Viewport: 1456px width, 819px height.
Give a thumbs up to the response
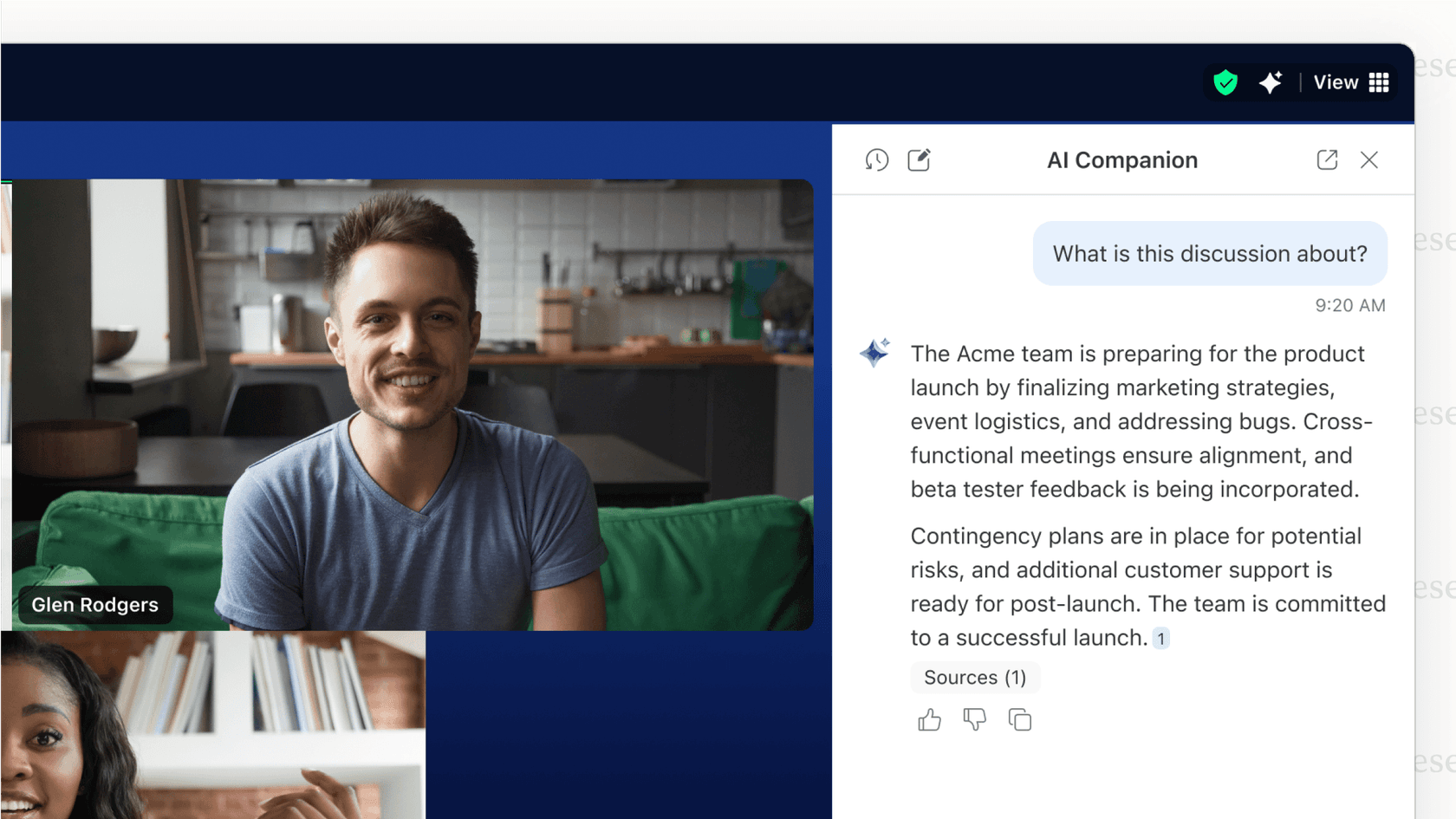(x=929, y=719)
